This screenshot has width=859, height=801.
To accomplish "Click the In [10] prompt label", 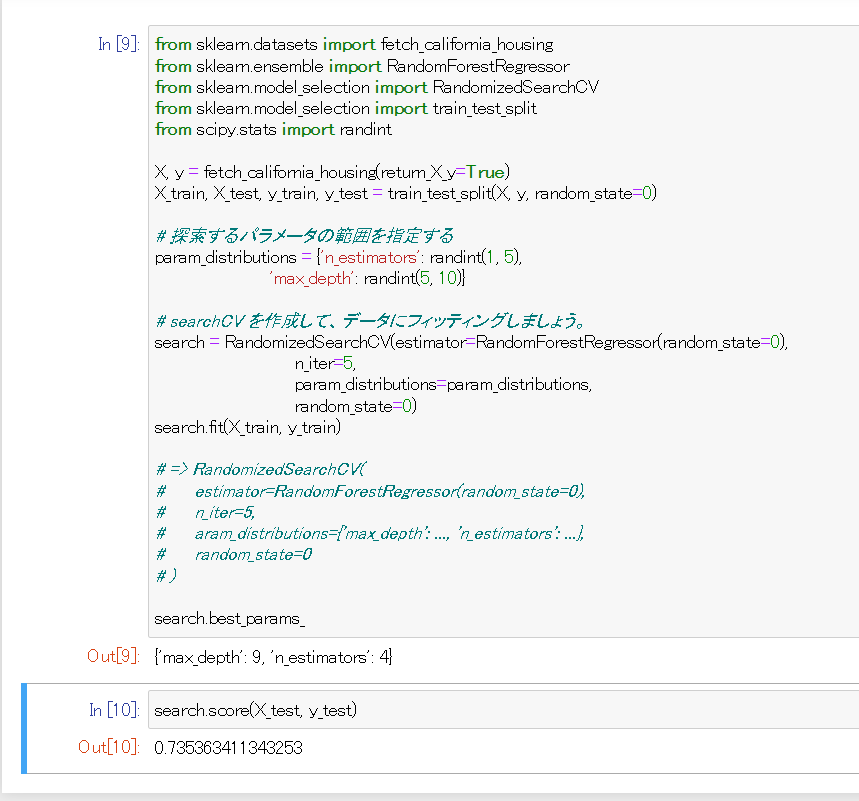I will pyautogui.click(x=114, y=710).
